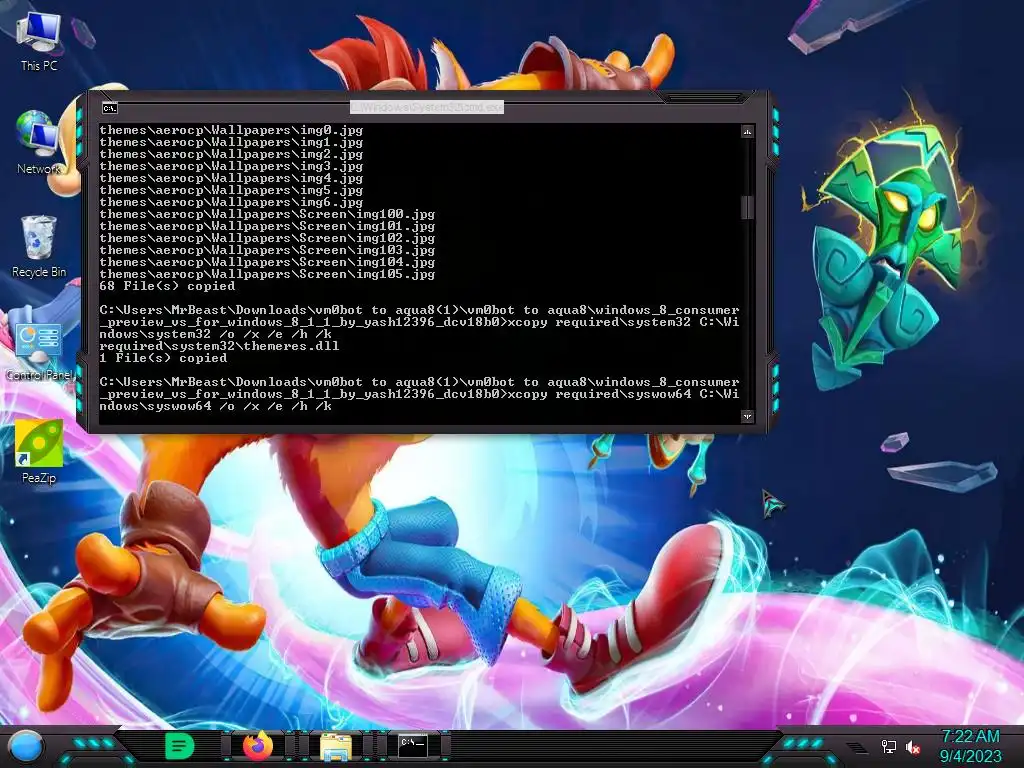Click the muted volume tray icon
Image resolution: width=1024 pixels, height=768 pixels.
point(913,747)
